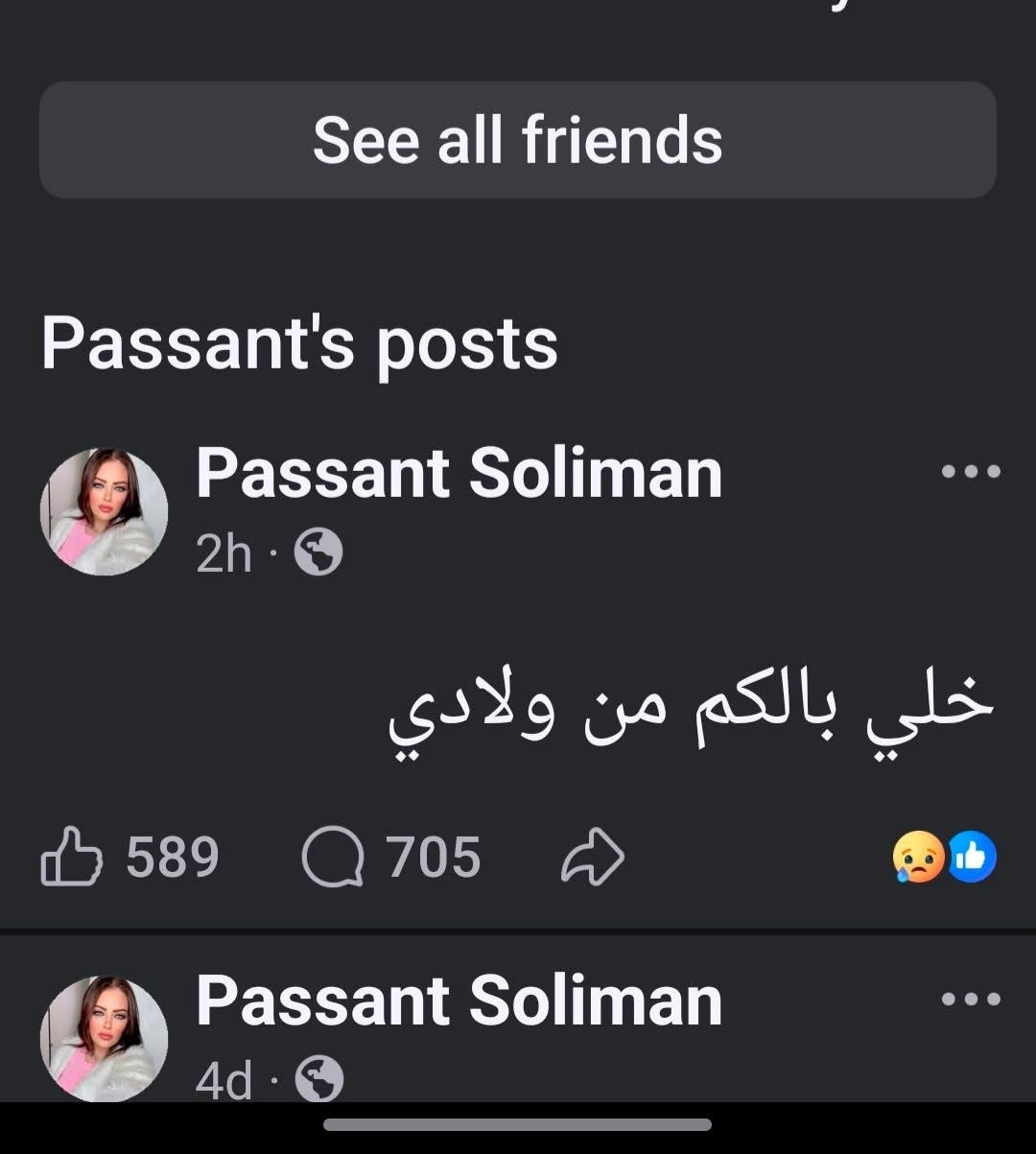
Task: Tap the Arabic post text
Action: (691, 715)
